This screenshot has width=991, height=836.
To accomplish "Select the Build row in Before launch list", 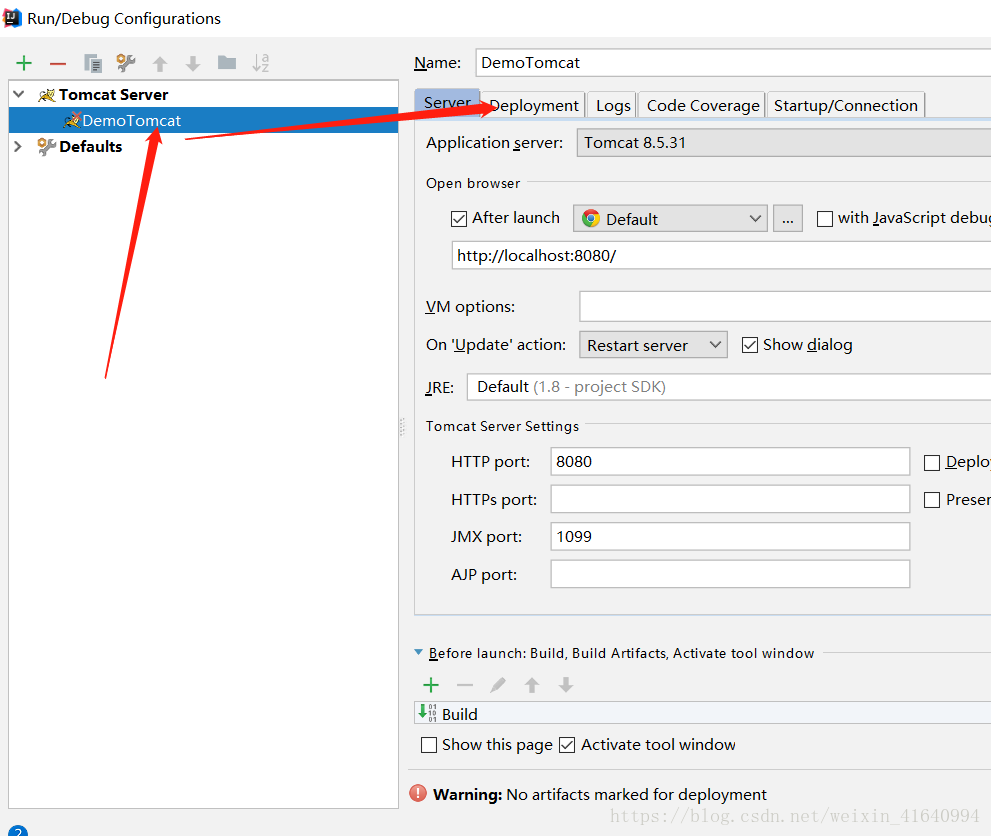I will tap(702, 713).
